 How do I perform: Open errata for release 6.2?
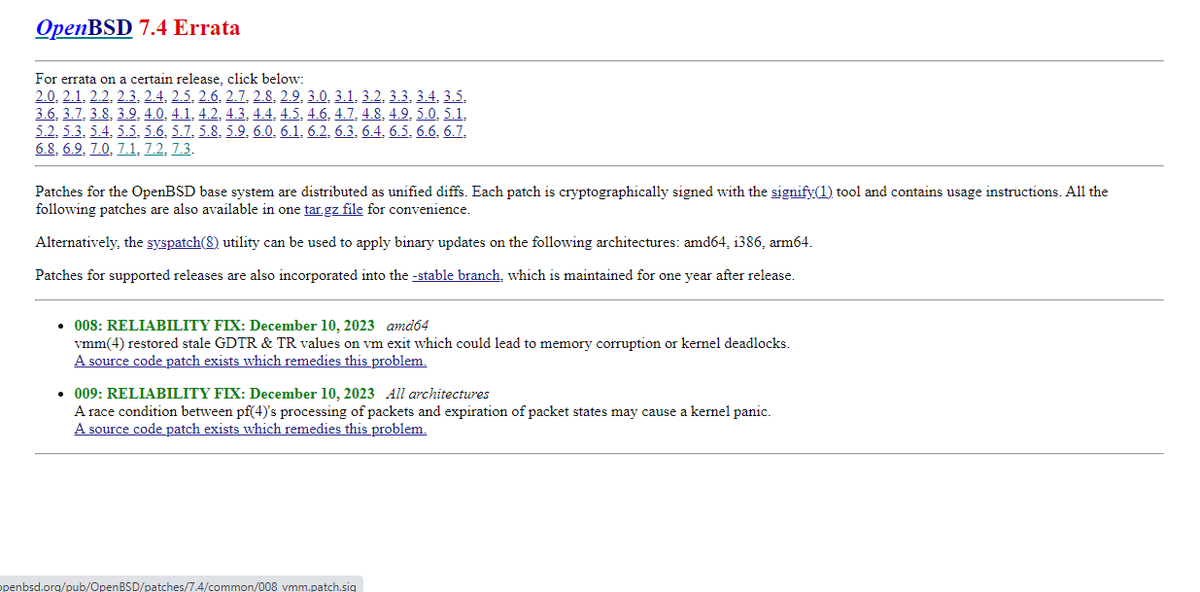coord(317,133)
